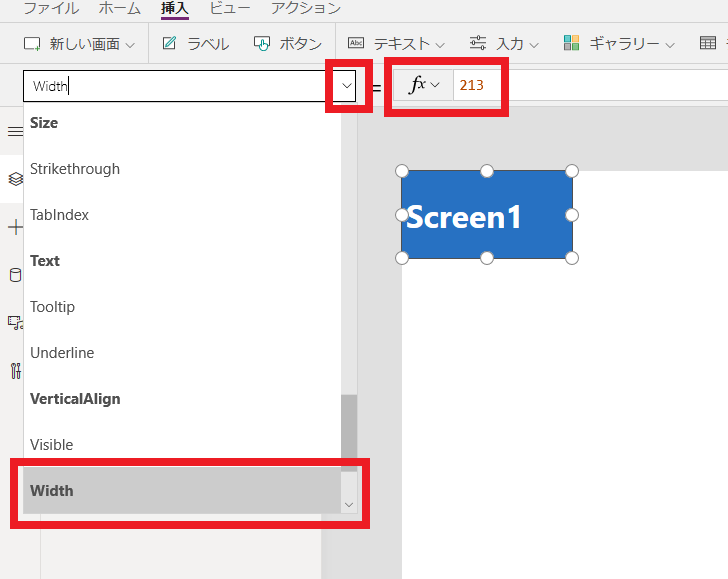728x579 pixels.
Task: Click the Abc text icon
Action: tap(356, 43)
